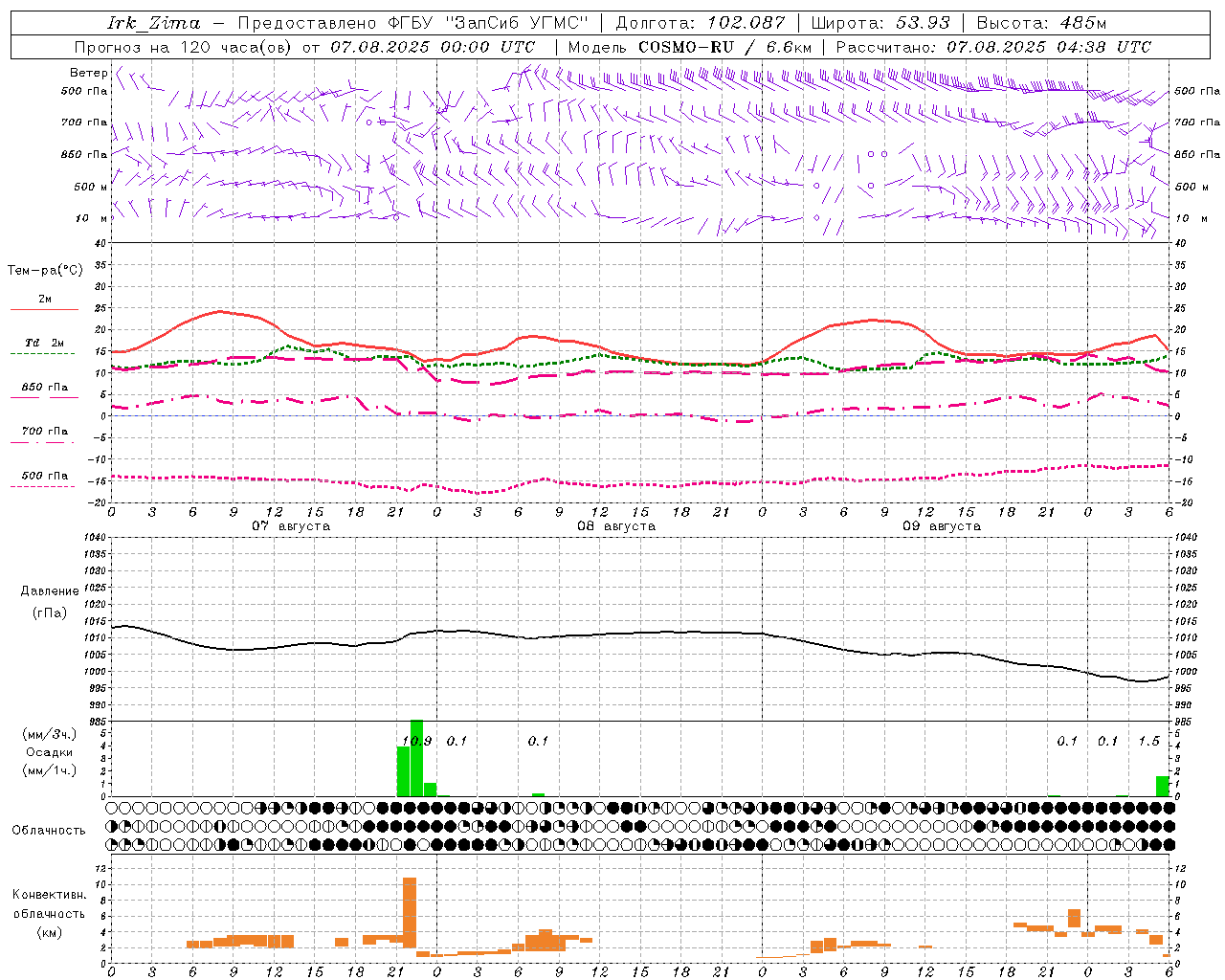The height and width of the screenshot is (980, 1225).
Task: Click the "700 гПа" dash-dot legend entry
Action: (x=44, y=431)
